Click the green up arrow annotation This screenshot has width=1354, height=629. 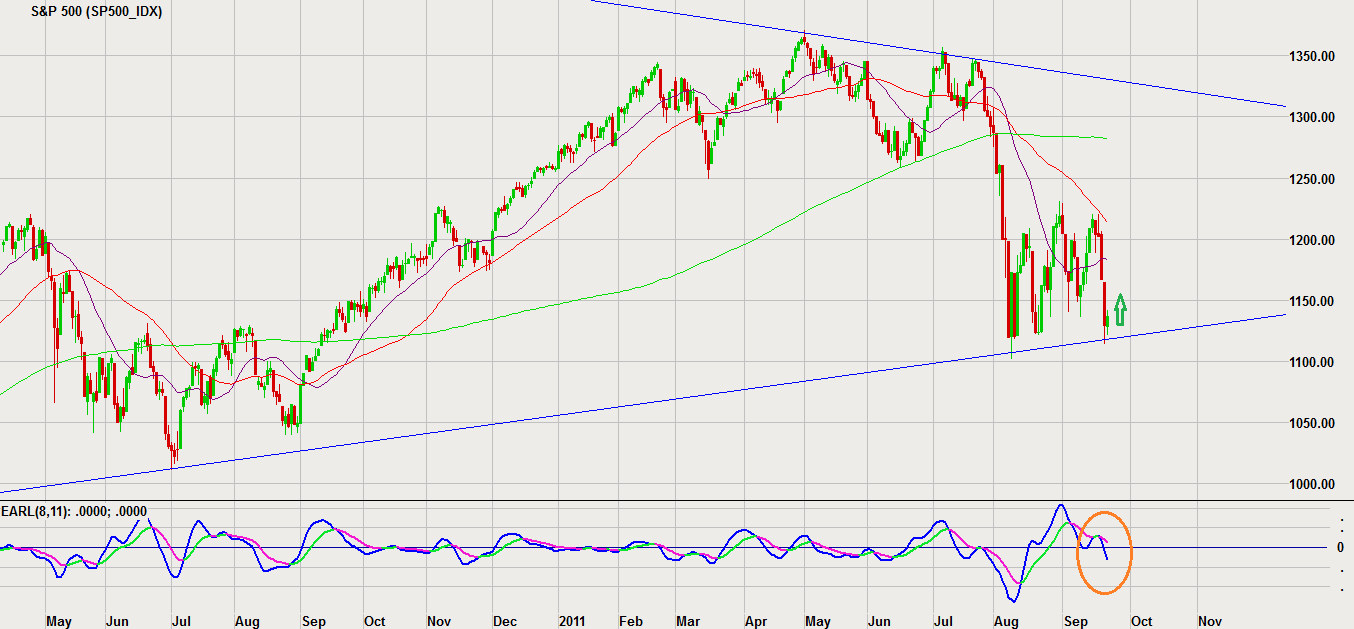[1120, 310]
